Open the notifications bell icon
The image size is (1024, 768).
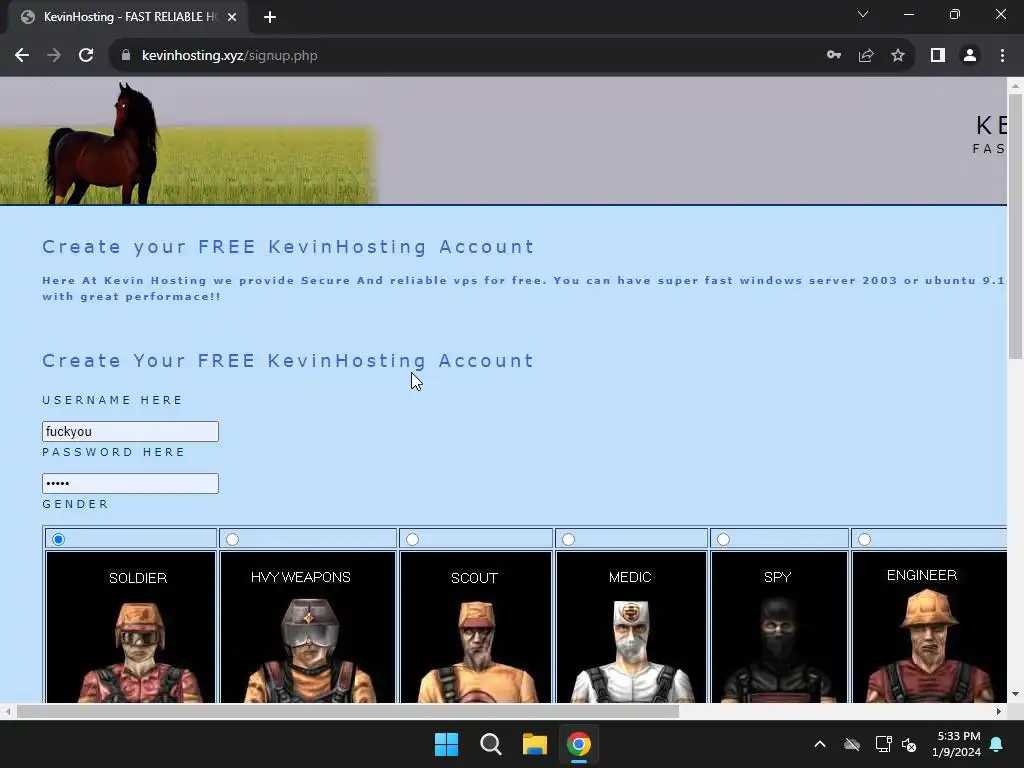tap(997, 744)
